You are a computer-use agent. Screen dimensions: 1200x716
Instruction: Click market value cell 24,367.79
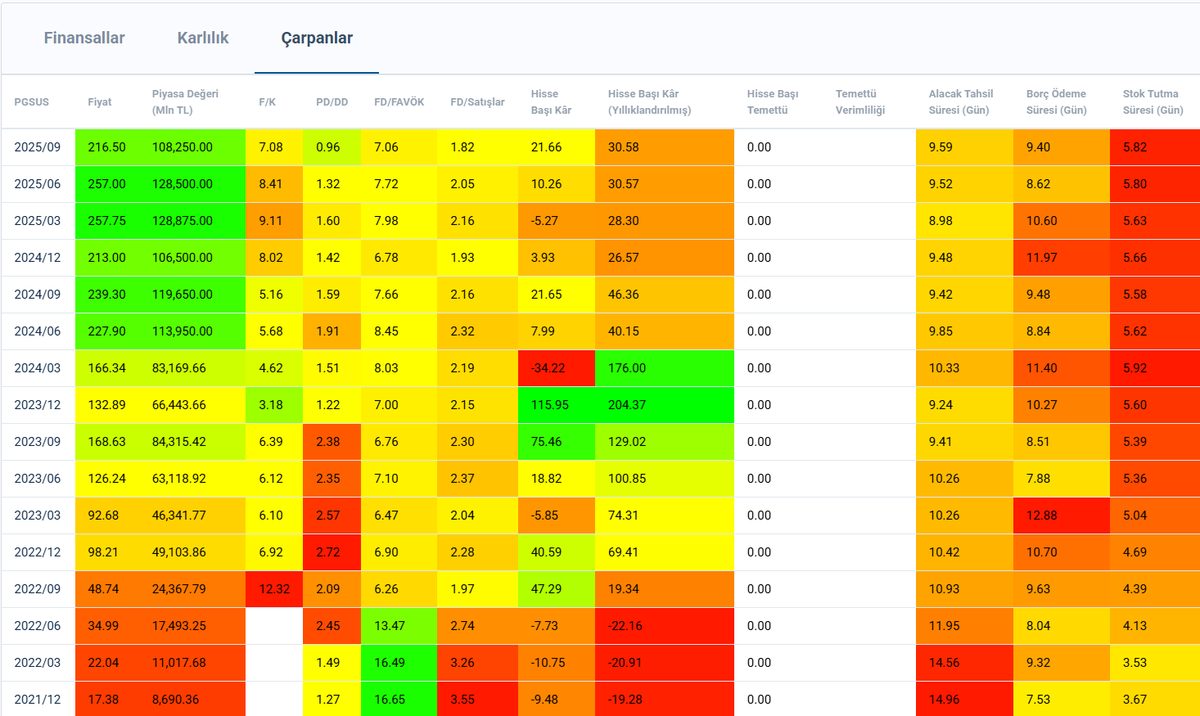tap(193, 589)
